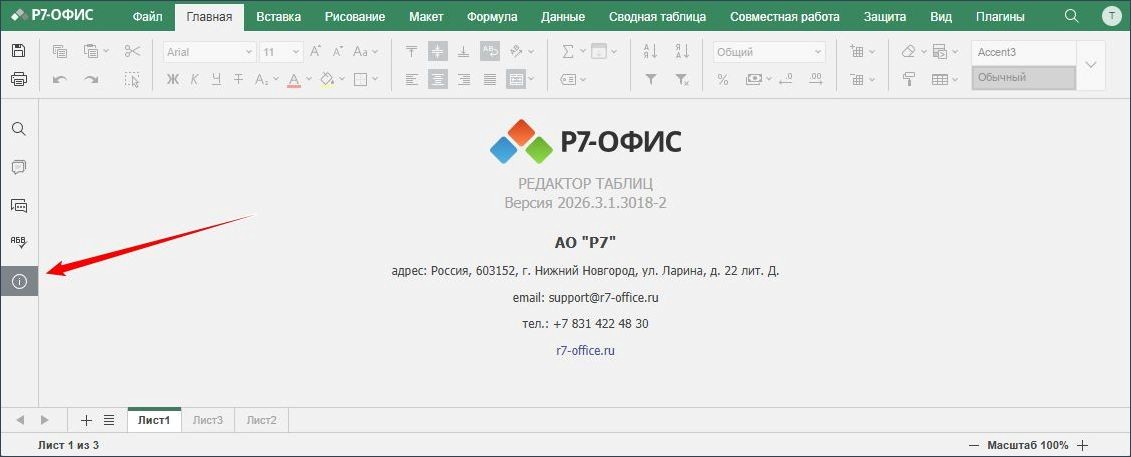The image size is (1131, 457).
Task: Undo the last action
Action: pyautogui.click(x=60, y=79)
